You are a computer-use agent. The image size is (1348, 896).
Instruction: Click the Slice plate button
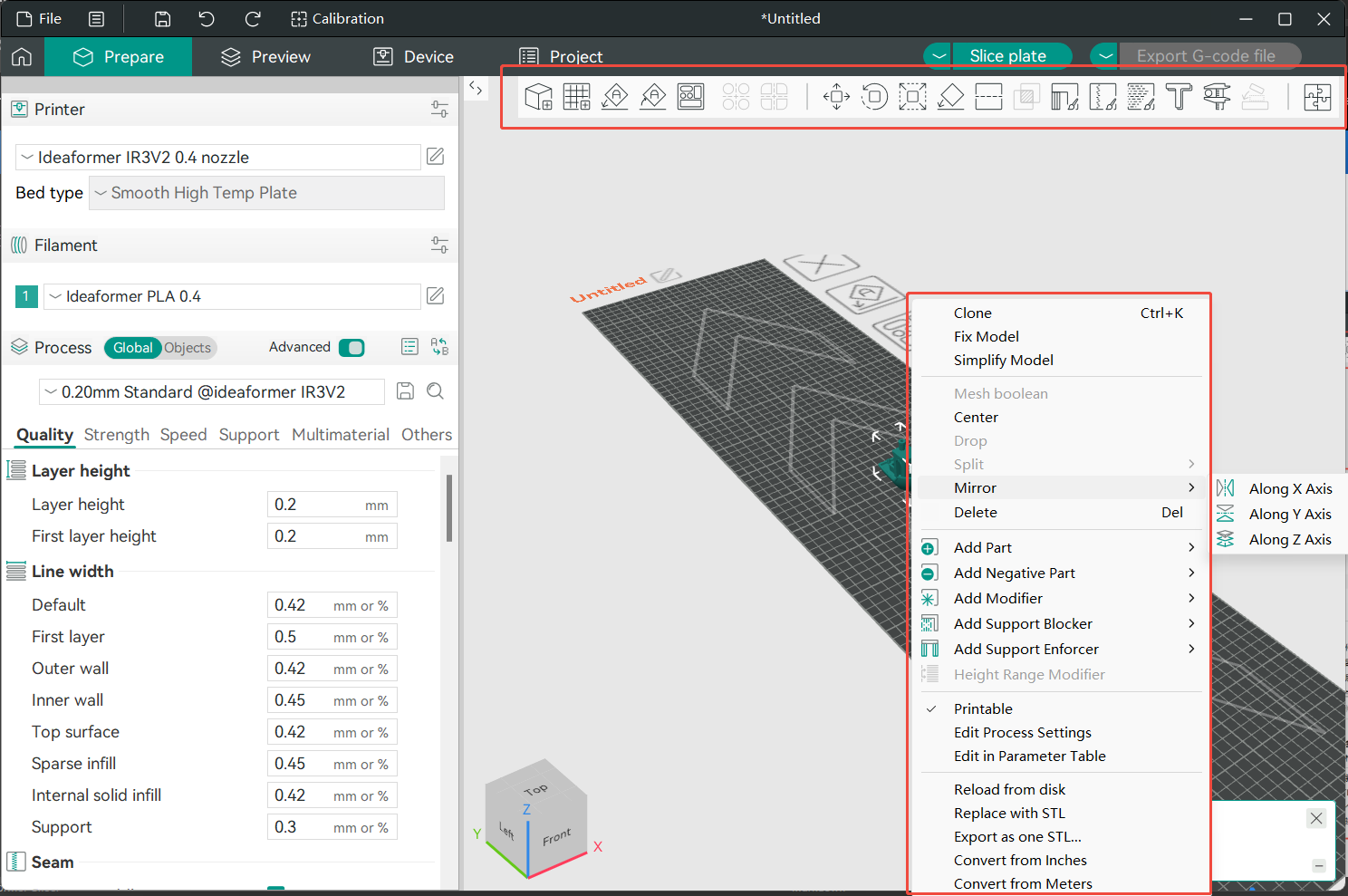[x=1013, y=56]
